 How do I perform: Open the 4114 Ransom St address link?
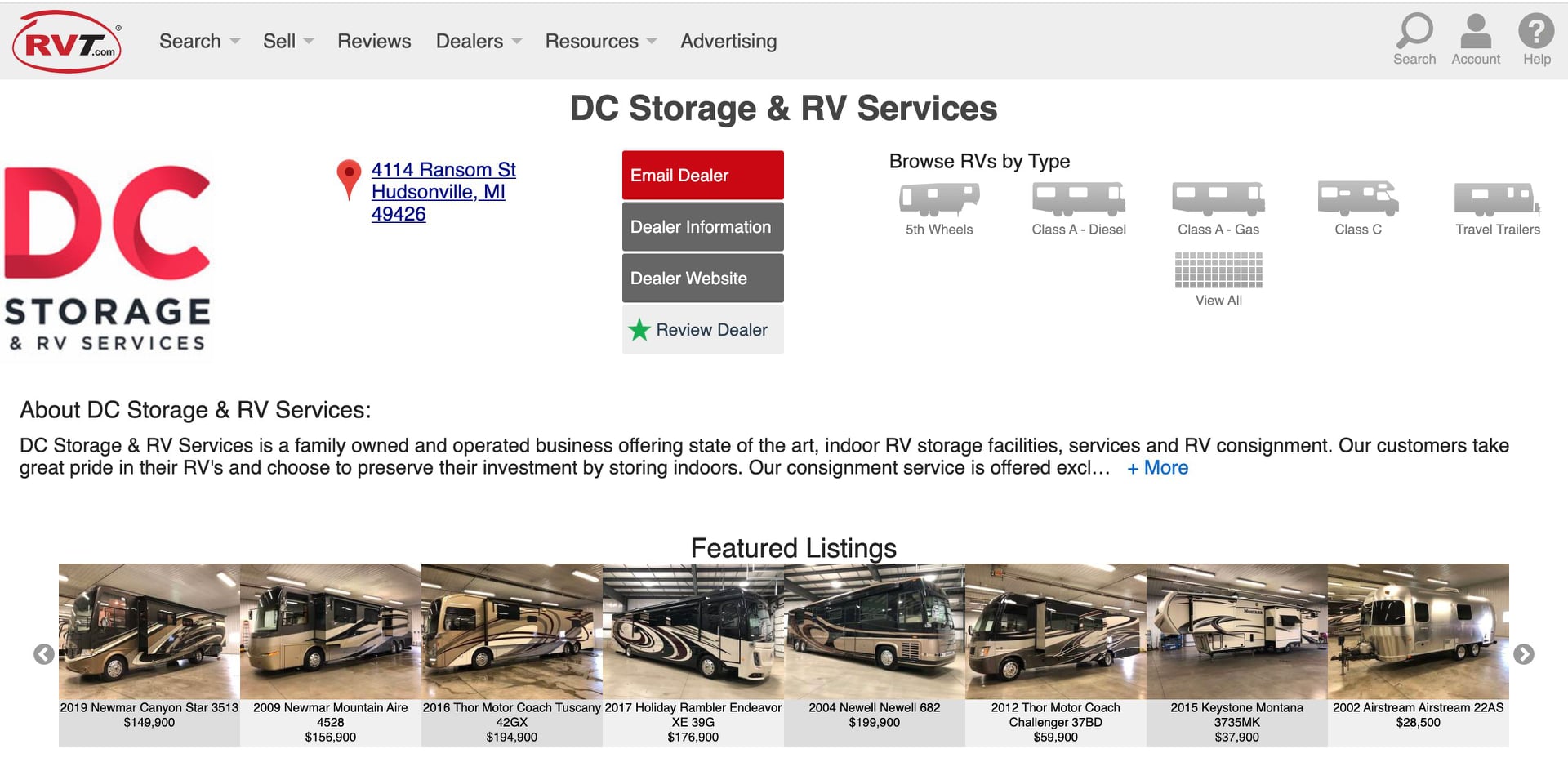tap(443, 192)
